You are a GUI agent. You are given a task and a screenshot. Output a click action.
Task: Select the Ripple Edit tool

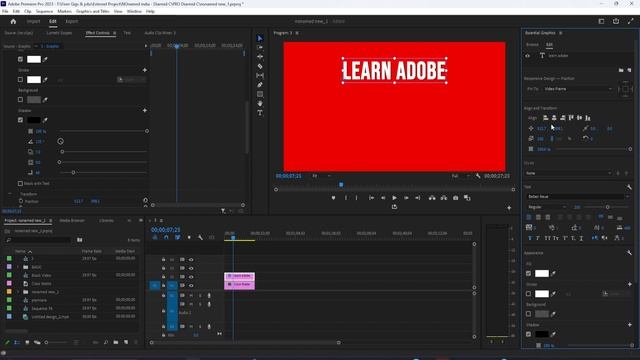pyautogui.click(x=260, y=57)
